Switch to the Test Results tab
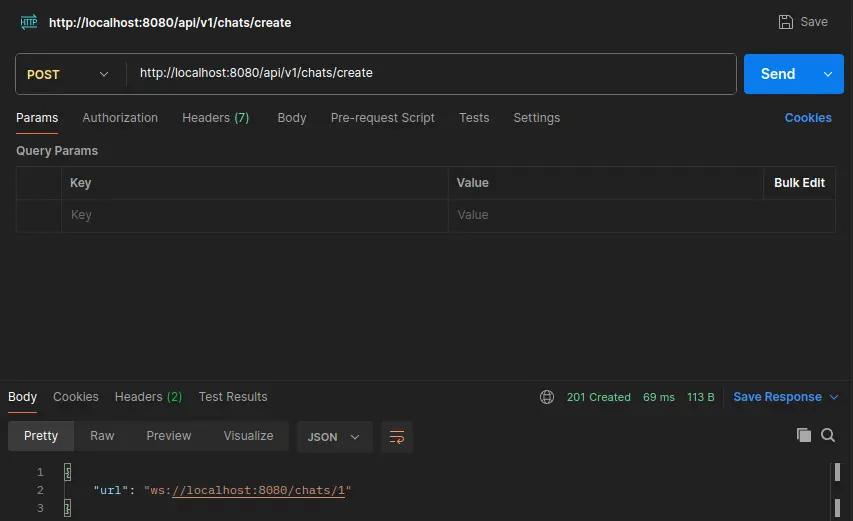The width and height of the screenshot is (853, 521). [x=233, y=397]
